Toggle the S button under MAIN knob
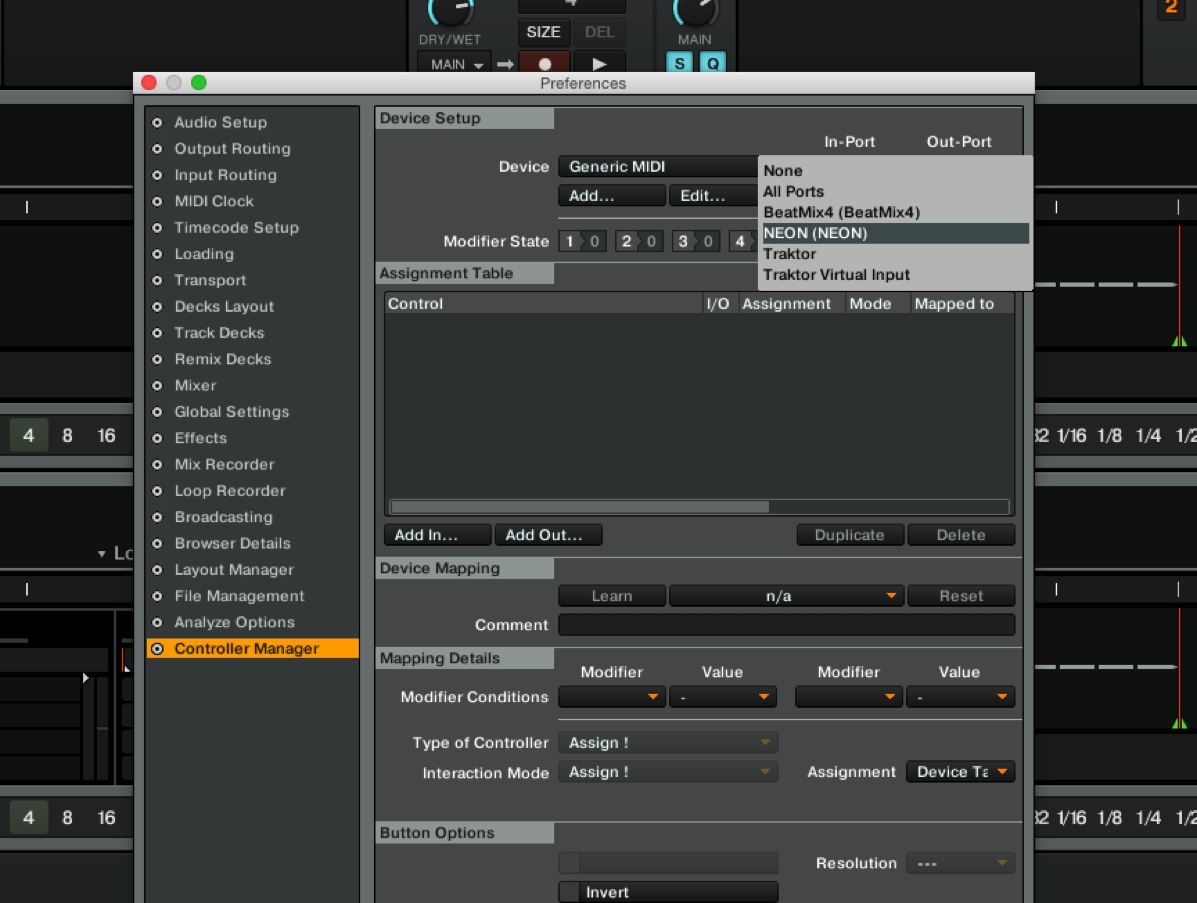The width and height of the screenshot is (1197, 903). tap(680, 63)
